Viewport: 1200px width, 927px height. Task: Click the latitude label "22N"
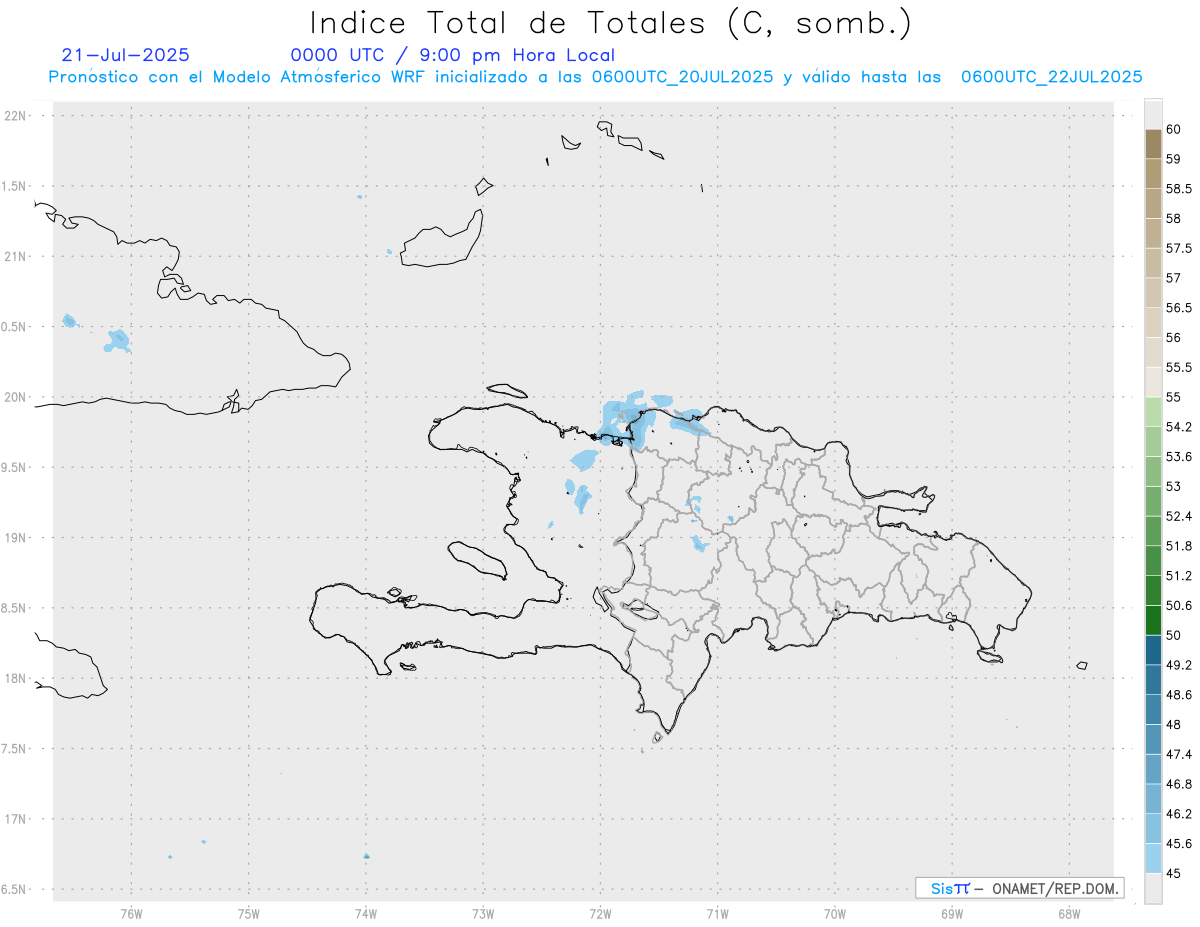tap(17, 116)
